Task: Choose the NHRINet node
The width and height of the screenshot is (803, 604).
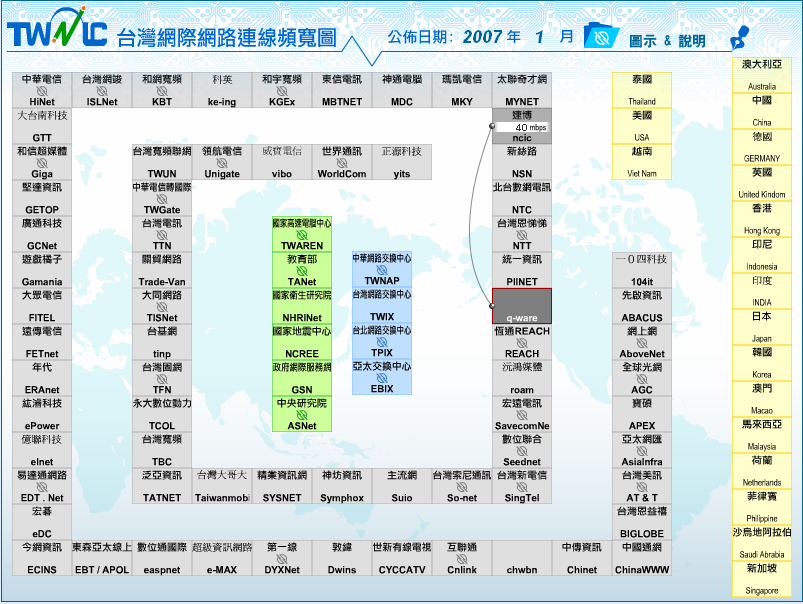Action: click(x=302, y=306)
